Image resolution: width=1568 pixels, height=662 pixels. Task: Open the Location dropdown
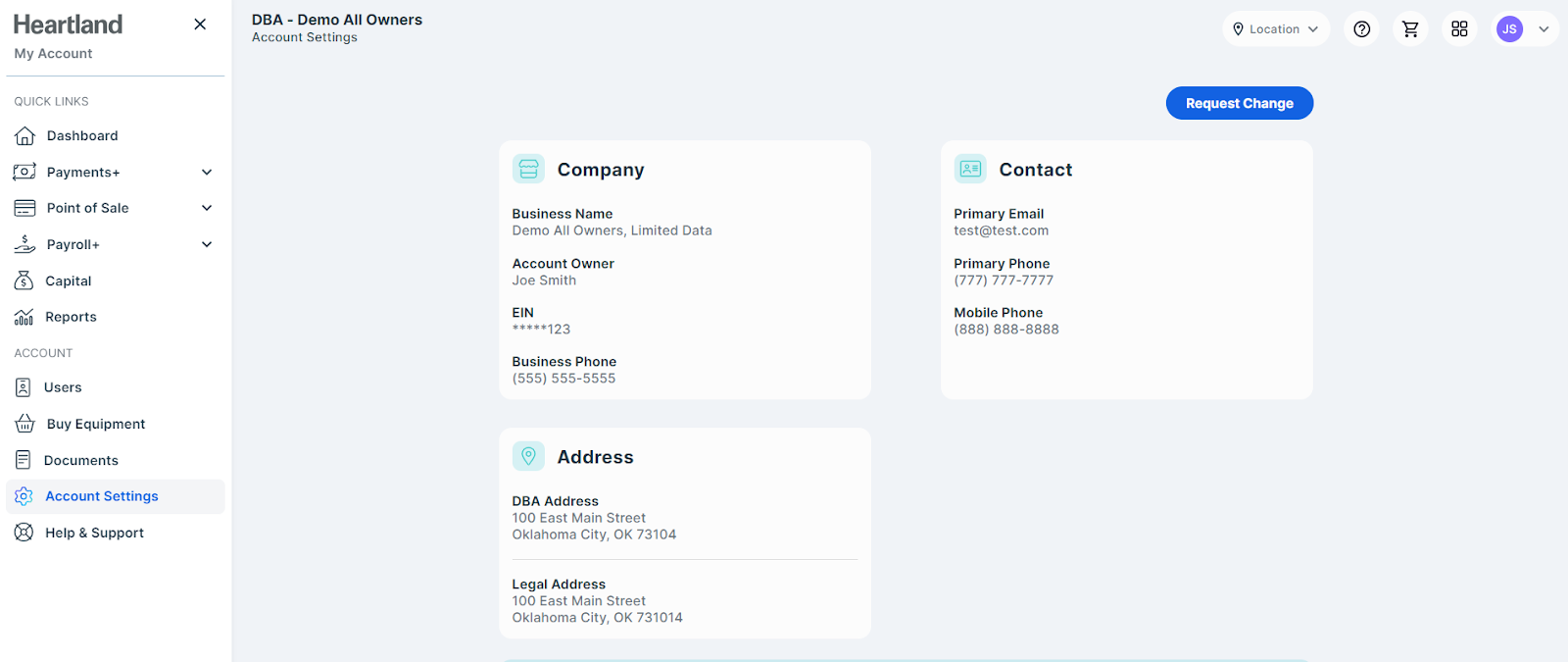click(1275, 29)
